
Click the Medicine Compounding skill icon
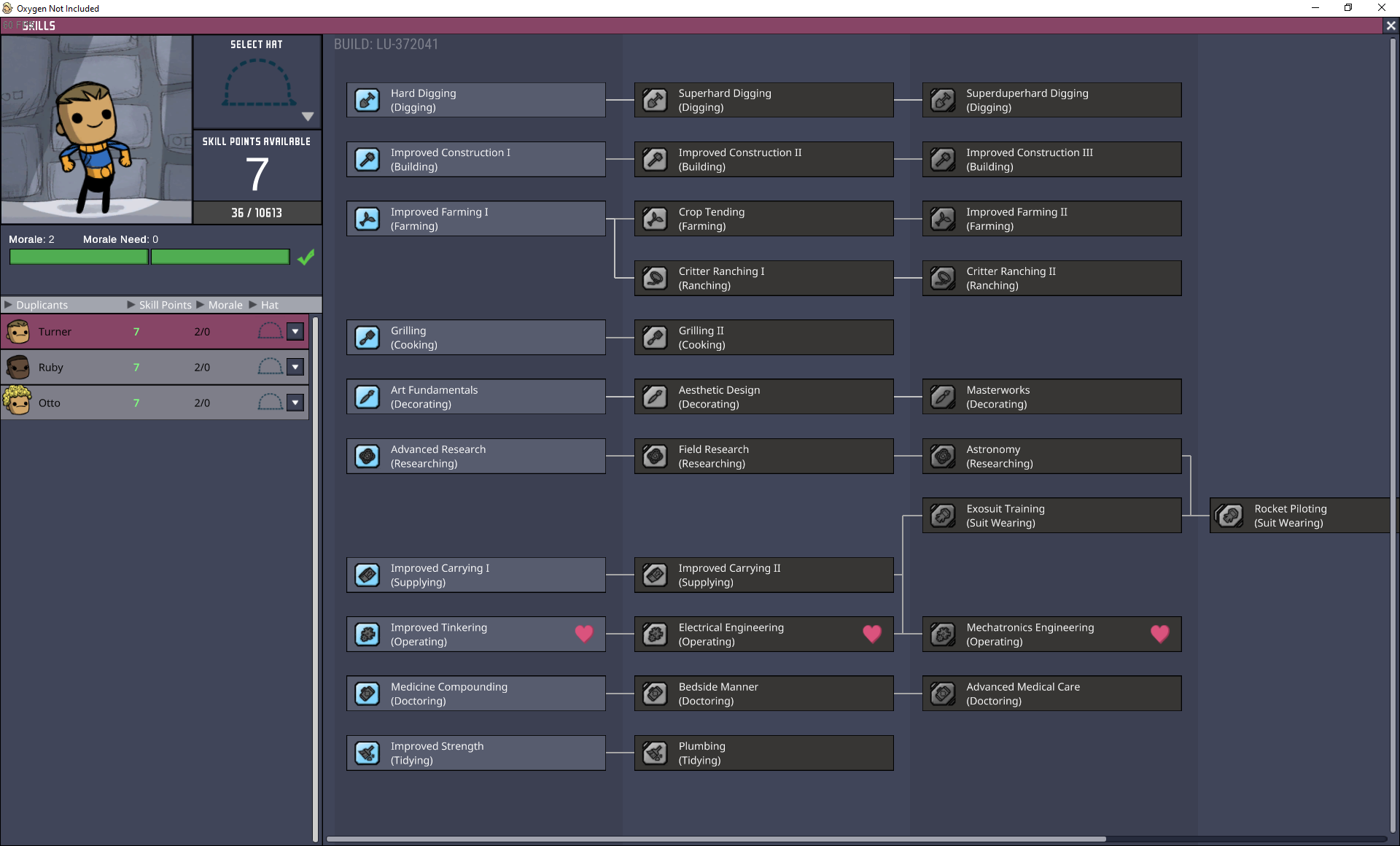(x=367, y=694)
